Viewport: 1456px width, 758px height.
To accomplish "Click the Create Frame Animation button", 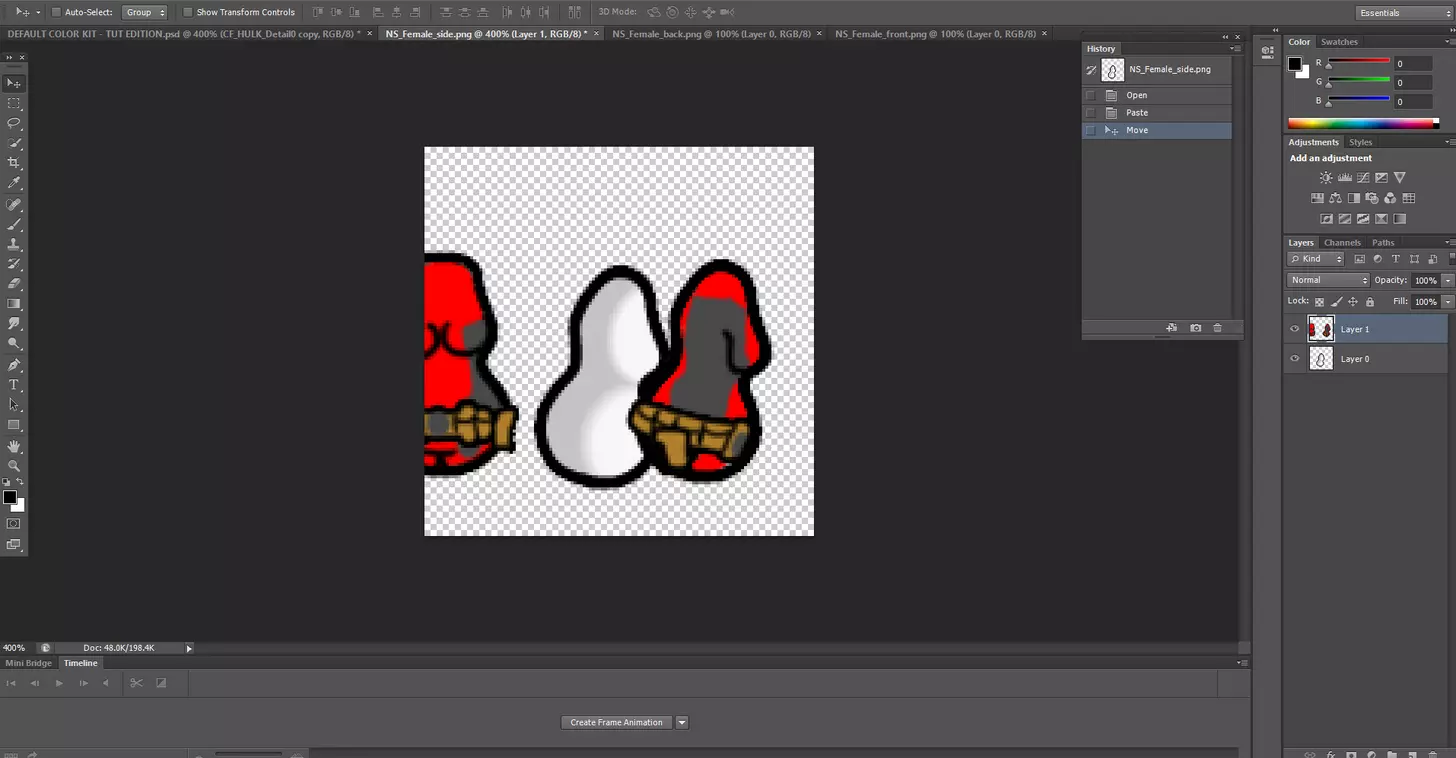I will (x=616, y=722).
